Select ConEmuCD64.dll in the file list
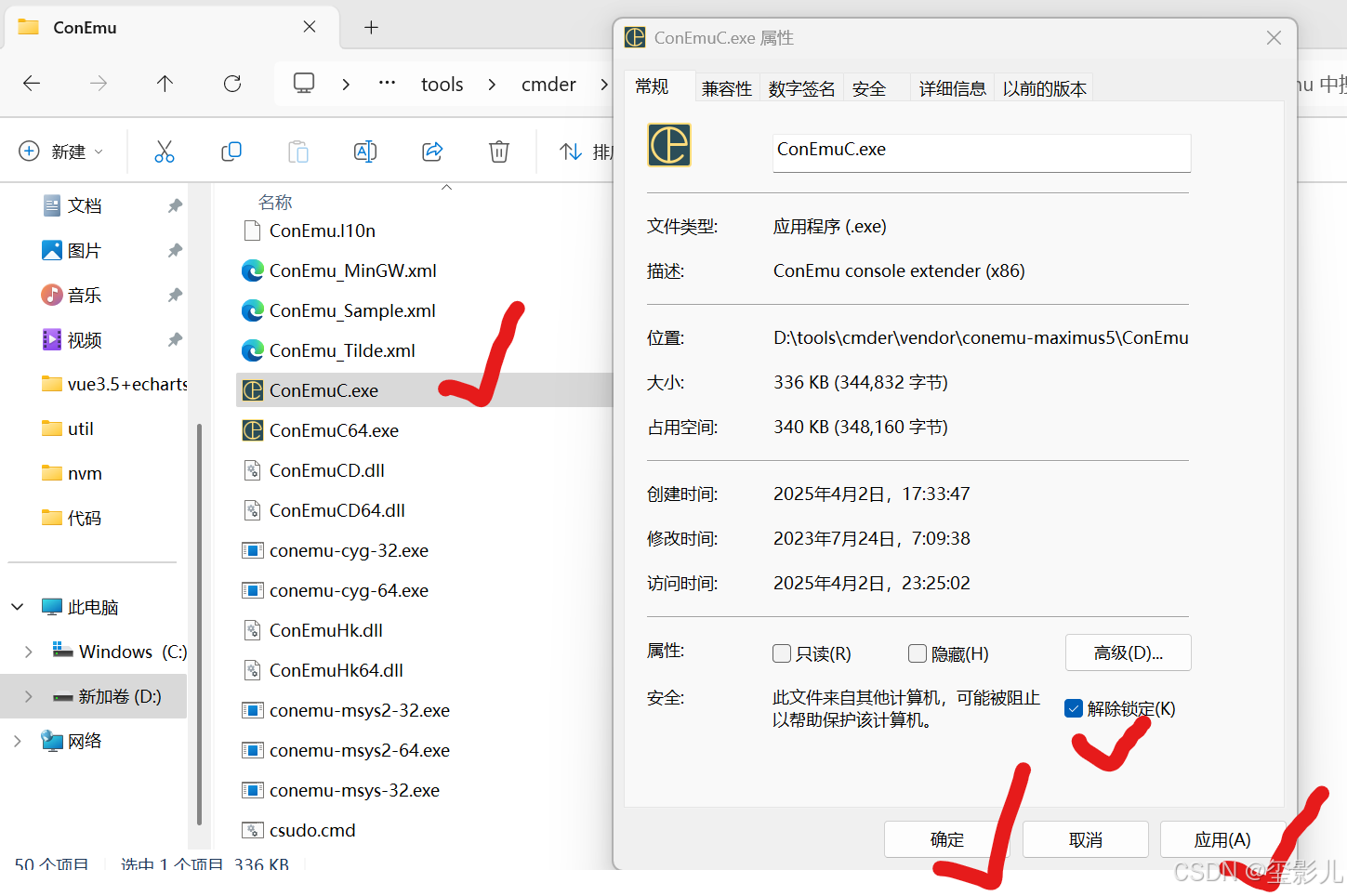 pyautogui.click(x=337, y=510)
